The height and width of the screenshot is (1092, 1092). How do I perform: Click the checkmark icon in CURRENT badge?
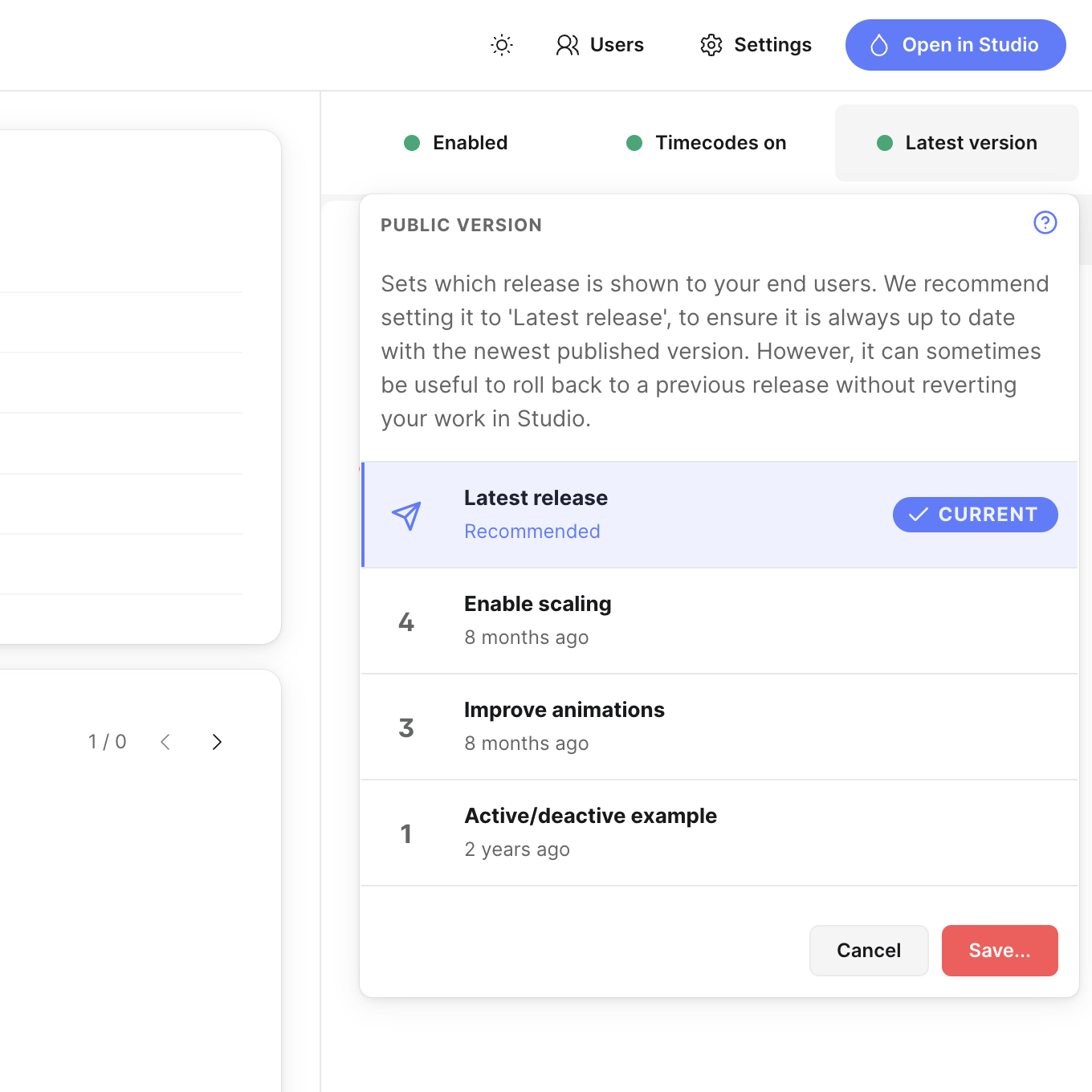coord(919,515)
